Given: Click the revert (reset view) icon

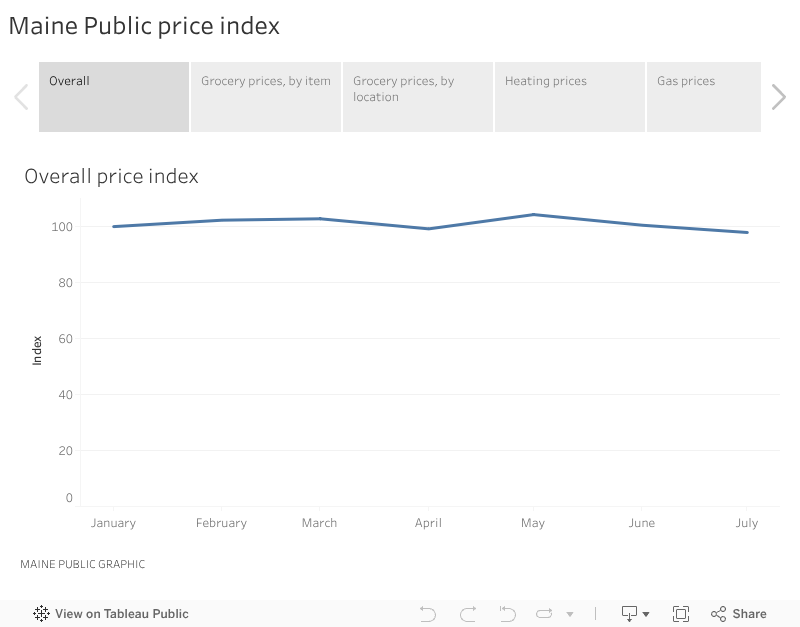Looking at the screenshot, I should [507, 614].
